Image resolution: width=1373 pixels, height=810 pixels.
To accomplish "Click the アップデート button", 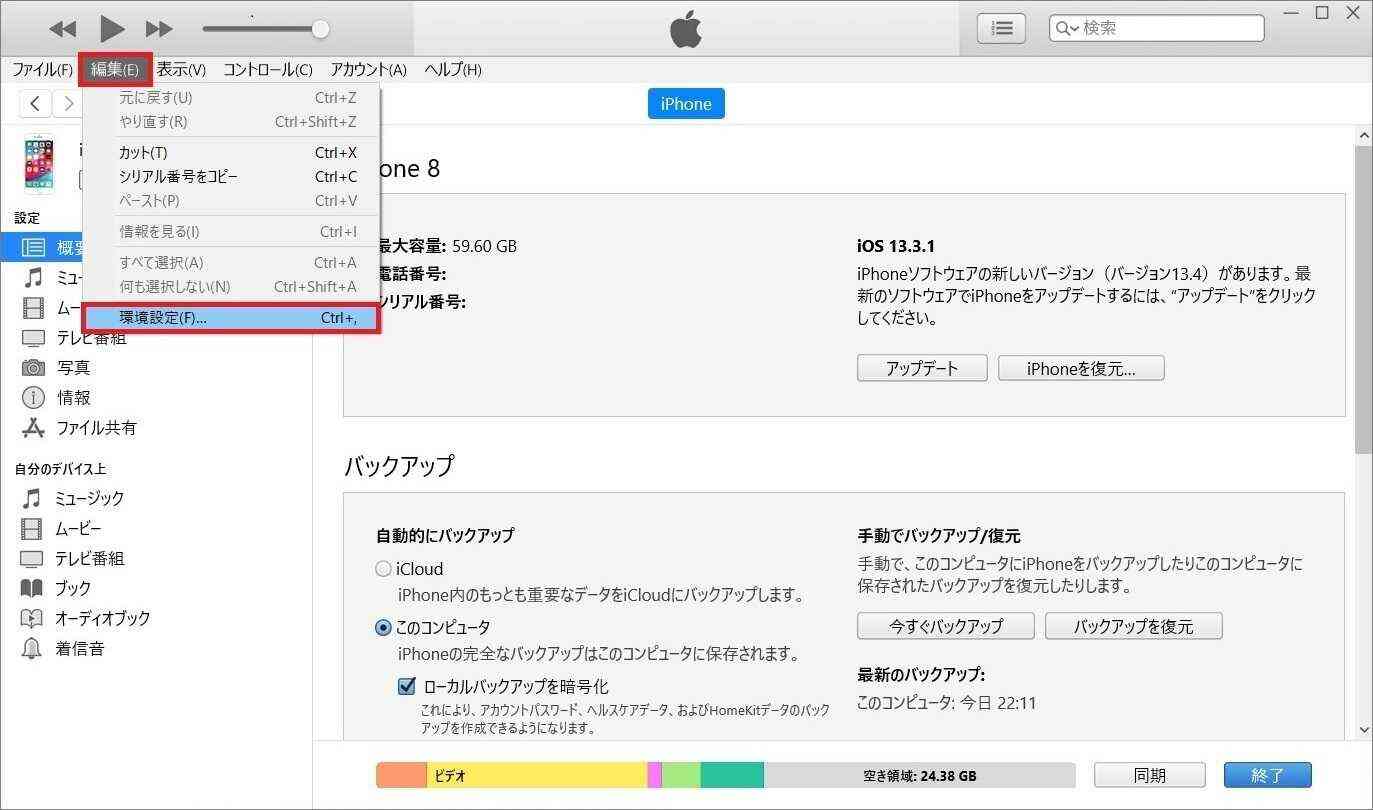I will 922,368.
